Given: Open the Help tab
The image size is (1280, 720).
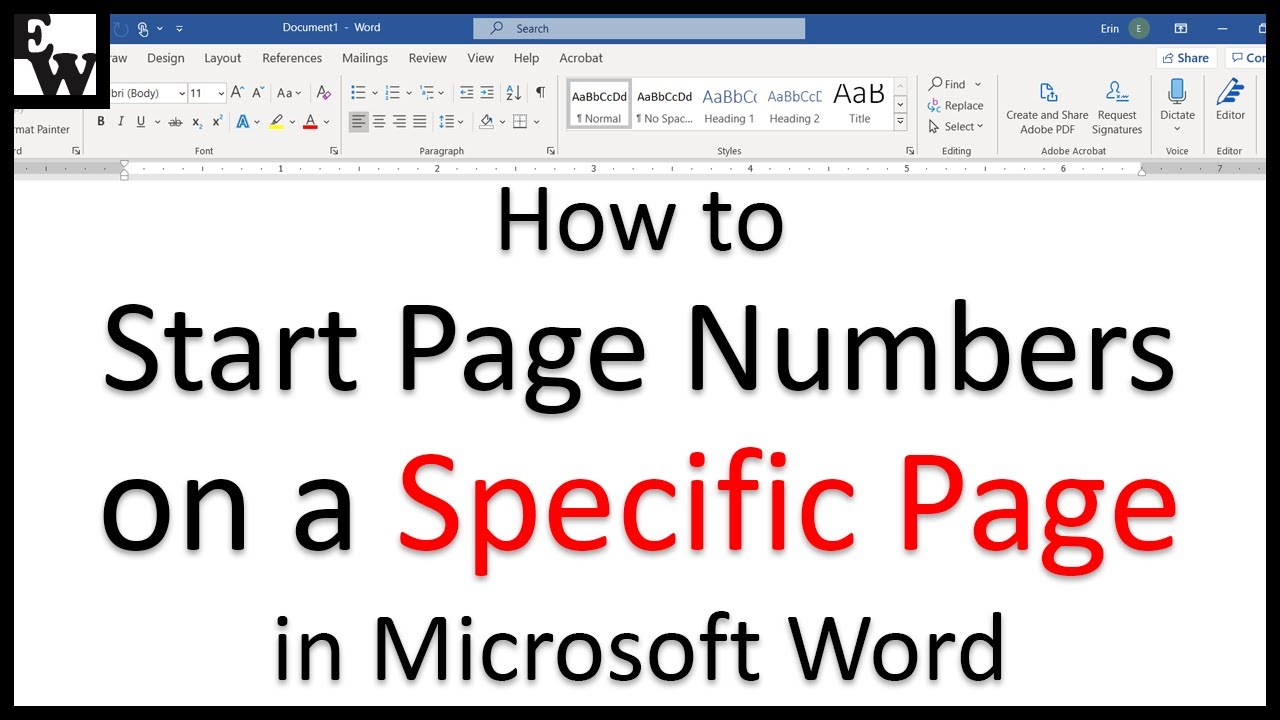Looking at the screenshot, I should coord(526,58).
